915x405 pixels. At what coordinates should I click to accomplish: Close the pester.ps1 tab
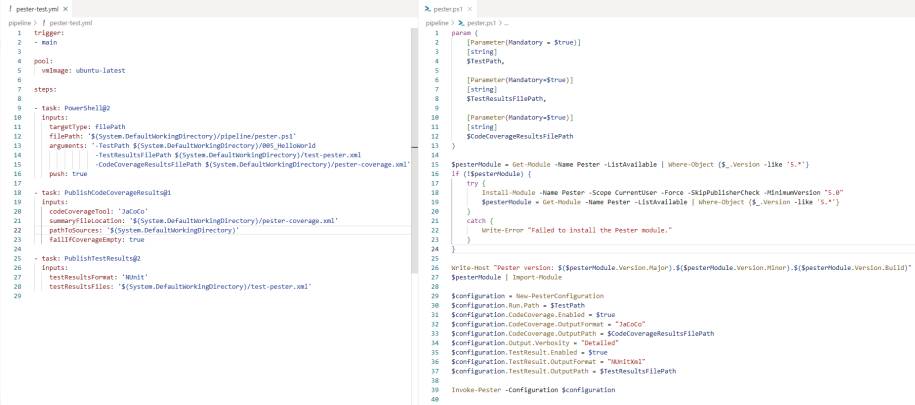coord(469,9)
